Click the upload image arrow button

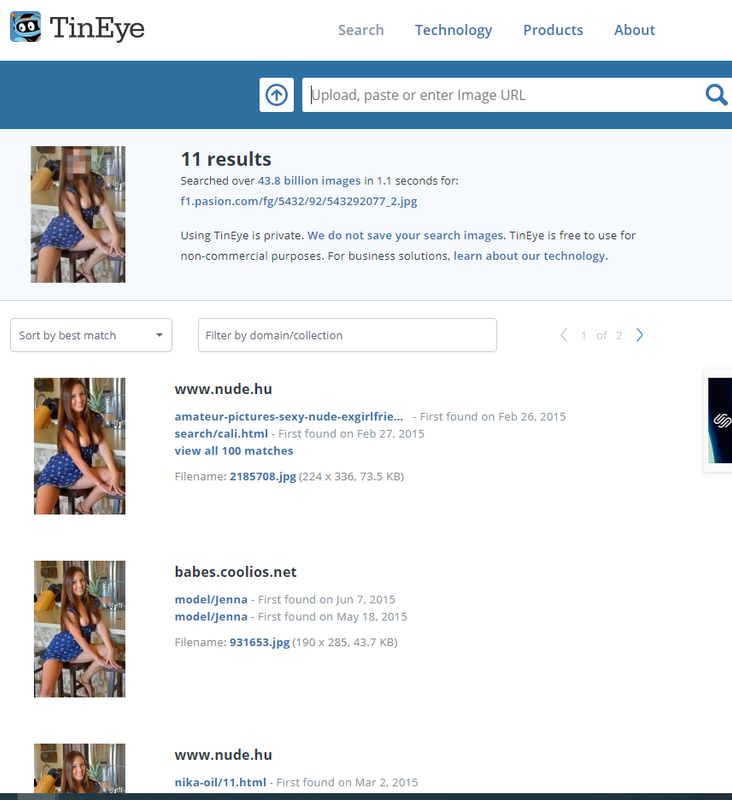point(276,95)
